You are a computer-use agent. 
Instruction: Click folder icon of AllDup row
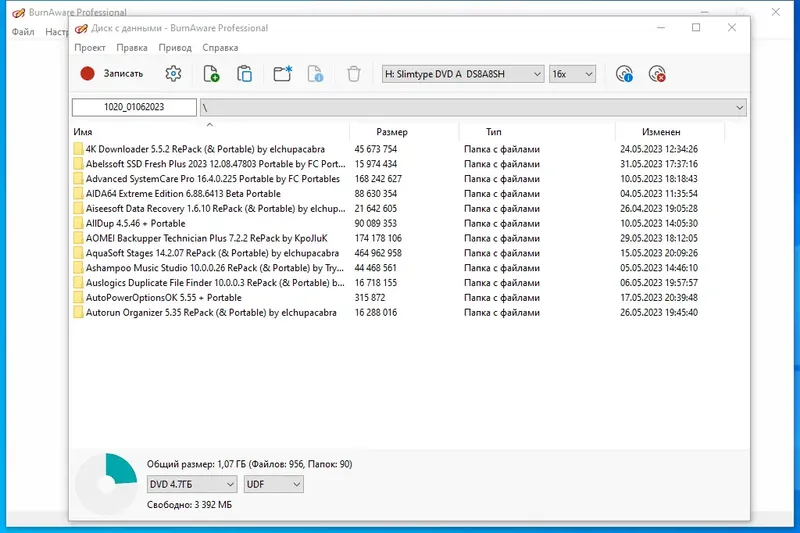click(78, 223)
